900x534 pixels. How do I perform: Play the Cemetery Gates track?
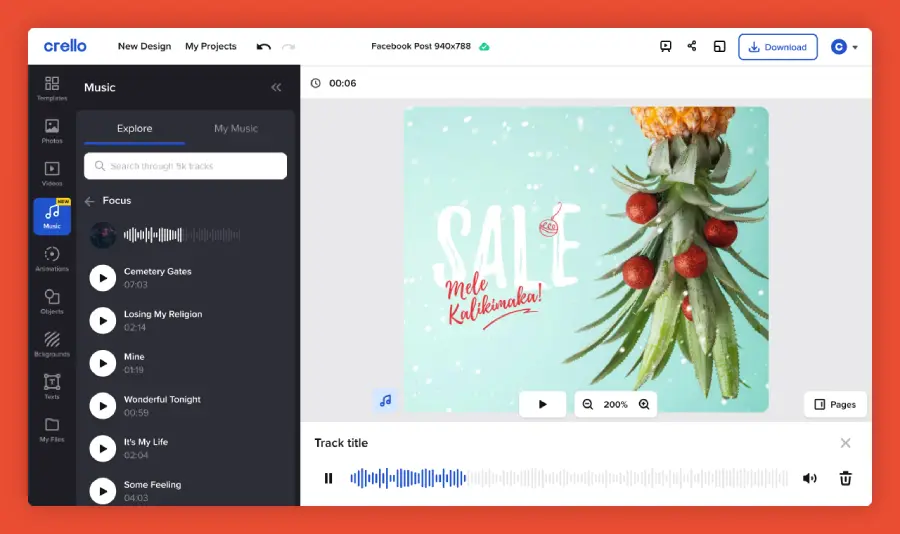[x=103, y=278]
